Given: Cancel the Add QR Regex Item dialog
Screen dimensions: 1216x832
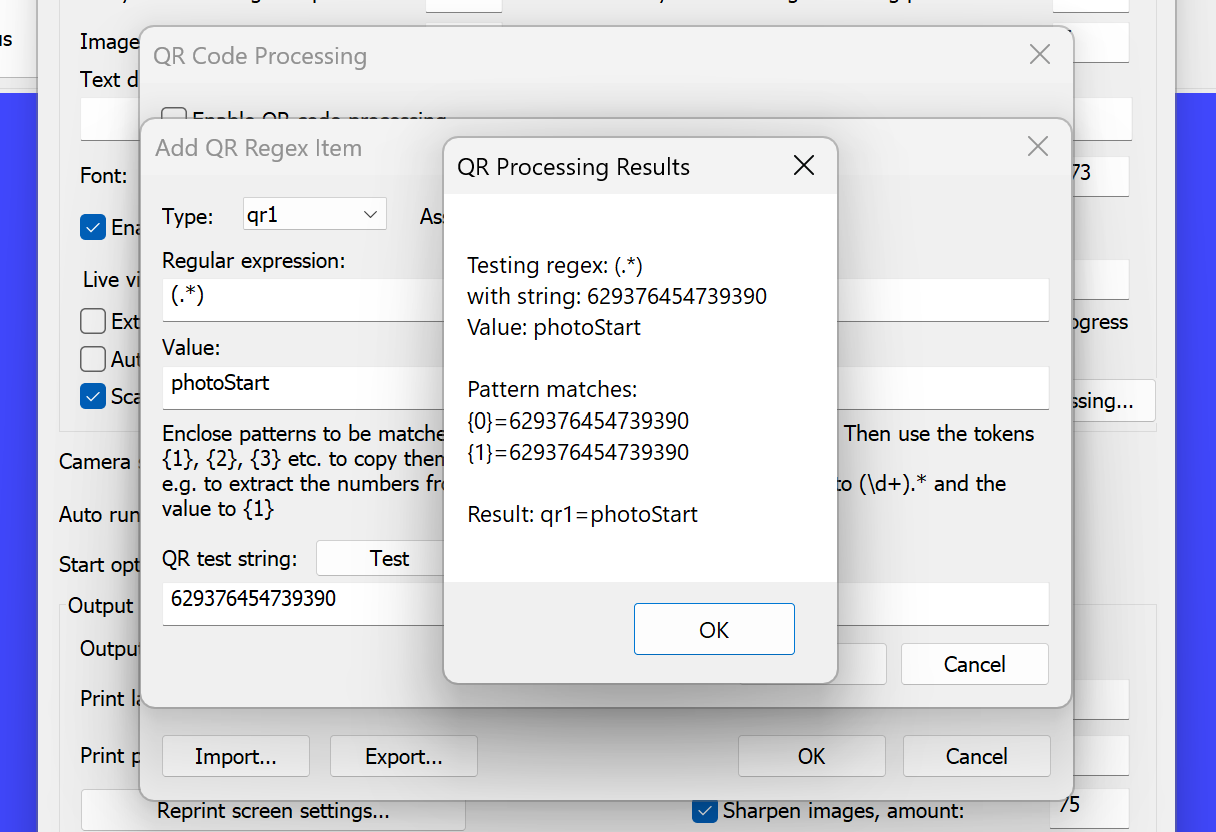Looking at the screenshot, I should click(x=974, y=664).
